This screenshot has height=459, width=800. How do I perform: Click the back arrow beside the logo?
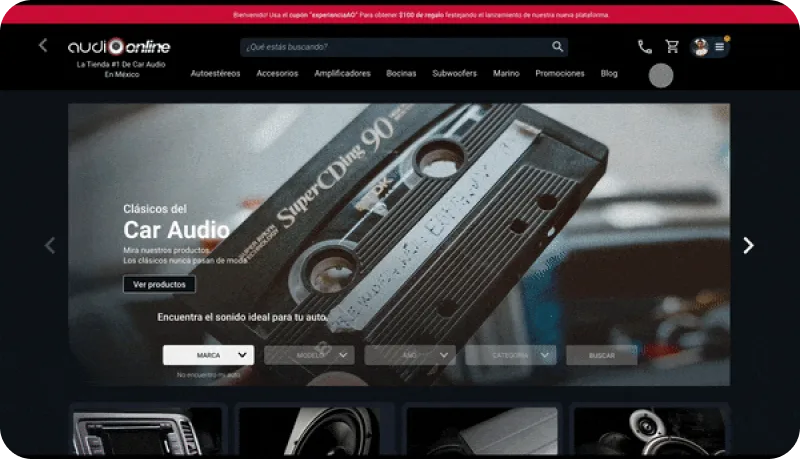[x=43, y=45]
